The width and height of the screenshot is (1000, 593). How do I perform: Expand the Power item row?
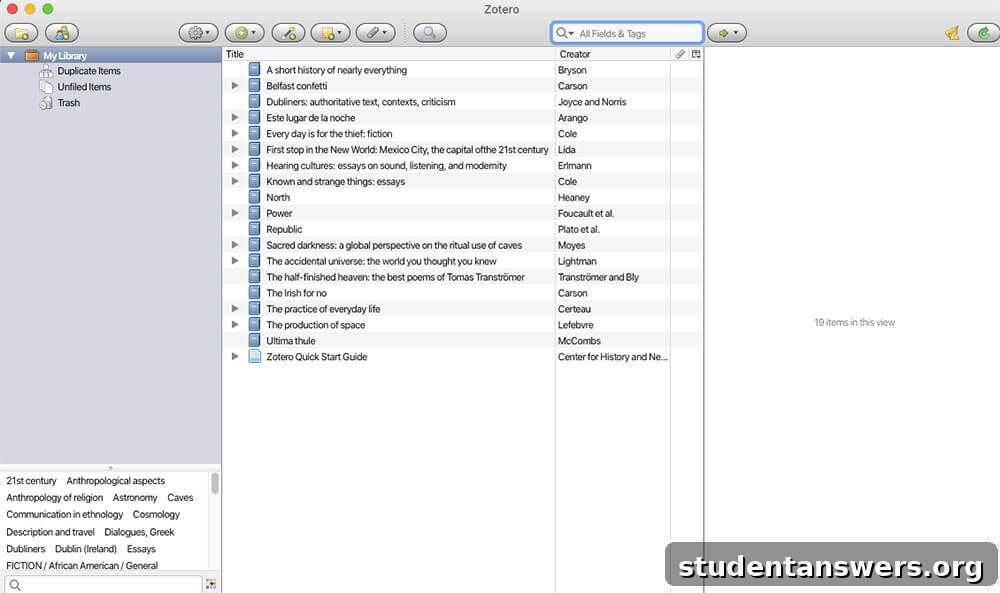(x=235, y=213)
